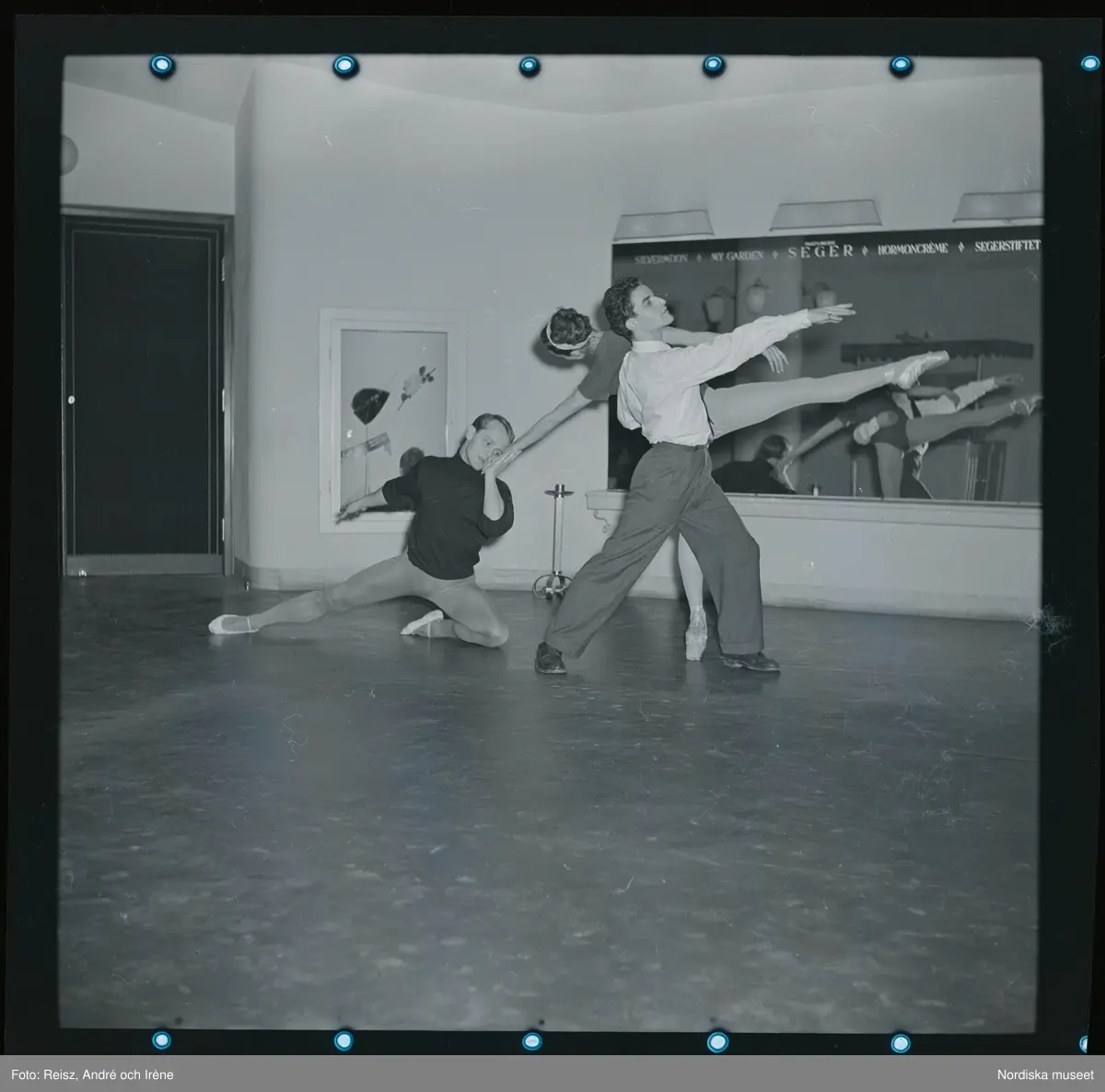Click the second blue marker on bottom edge
This screenshot has height=1092, width=1105.
point(343,1040)
